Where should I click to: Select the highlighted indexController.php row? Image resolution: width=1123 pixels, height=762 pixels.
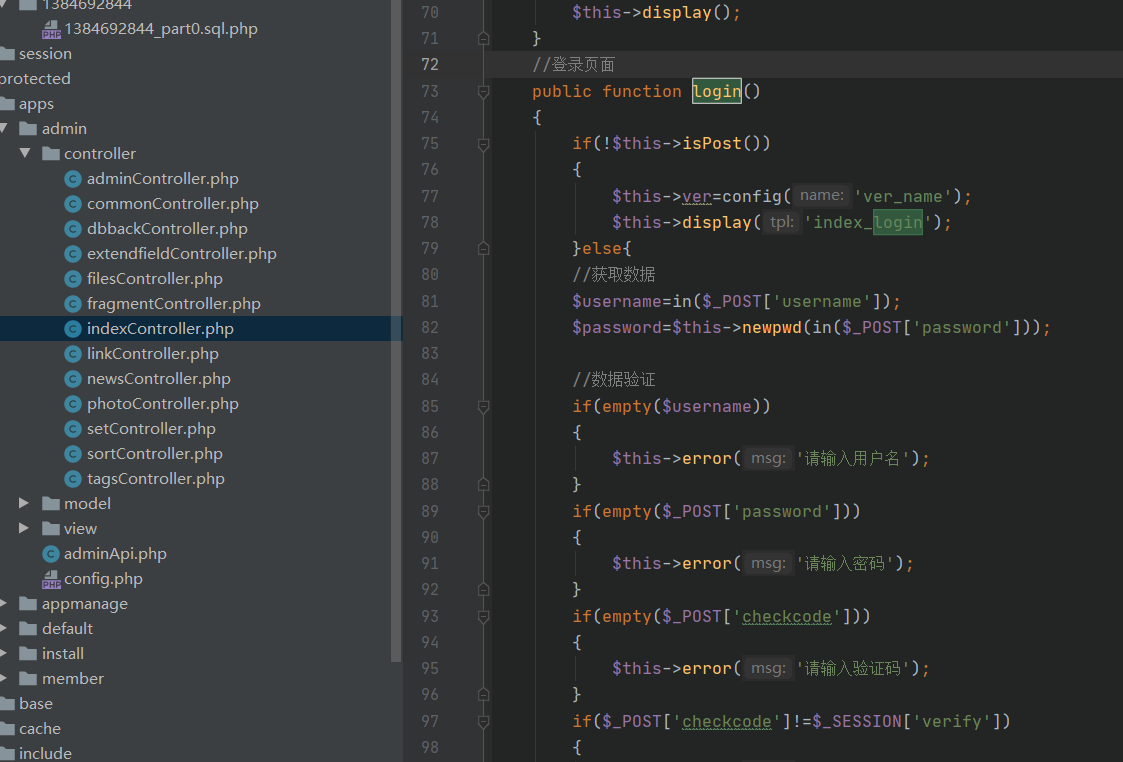pos(201,329)
